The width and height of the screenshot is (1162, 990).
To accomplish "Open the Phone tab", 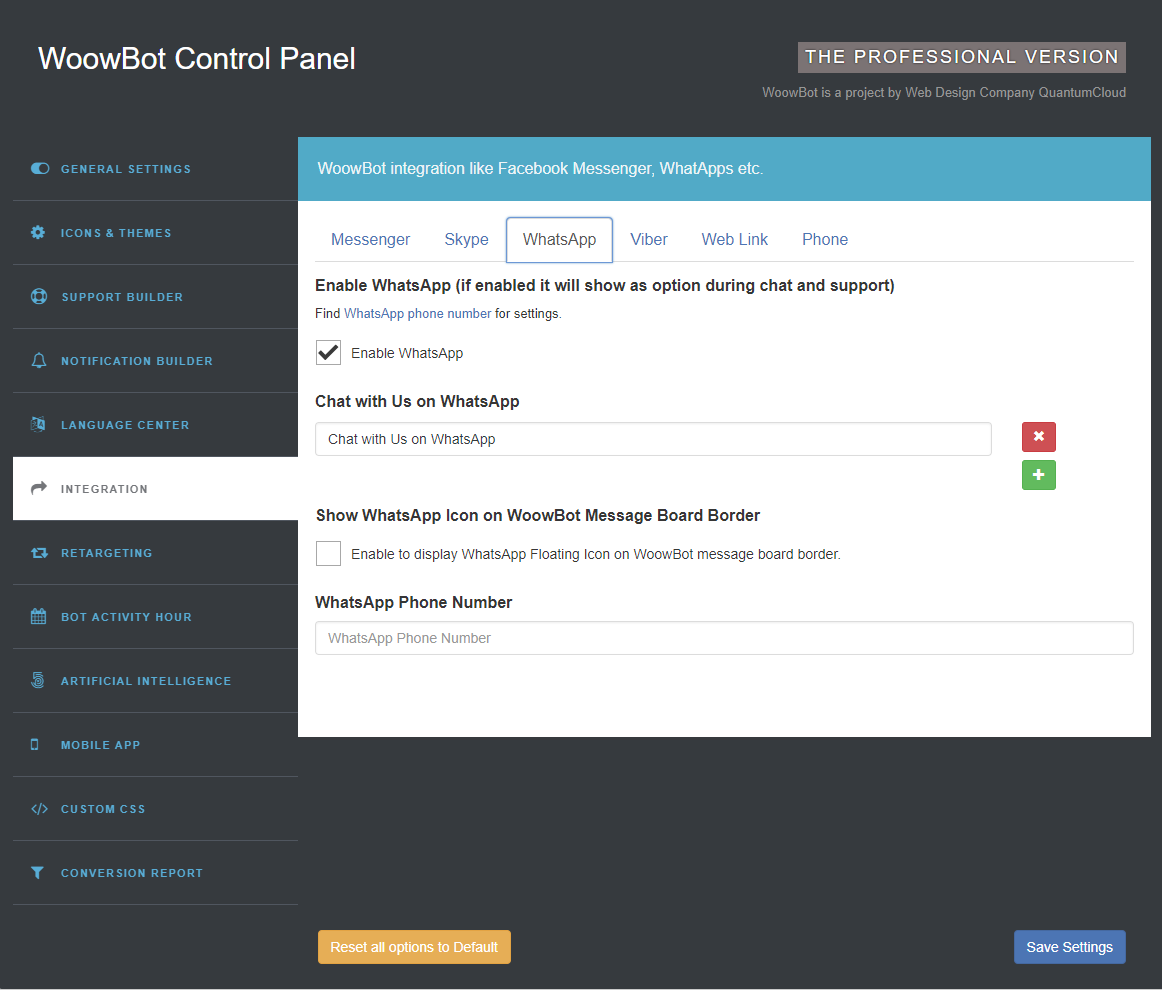I will (x=825, y=239).
